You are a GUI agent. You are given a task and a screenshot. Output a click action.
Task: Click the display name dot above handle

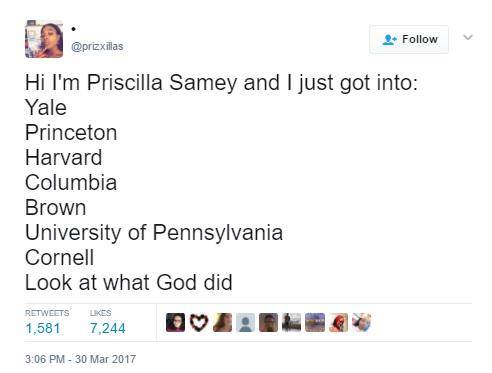74,29
